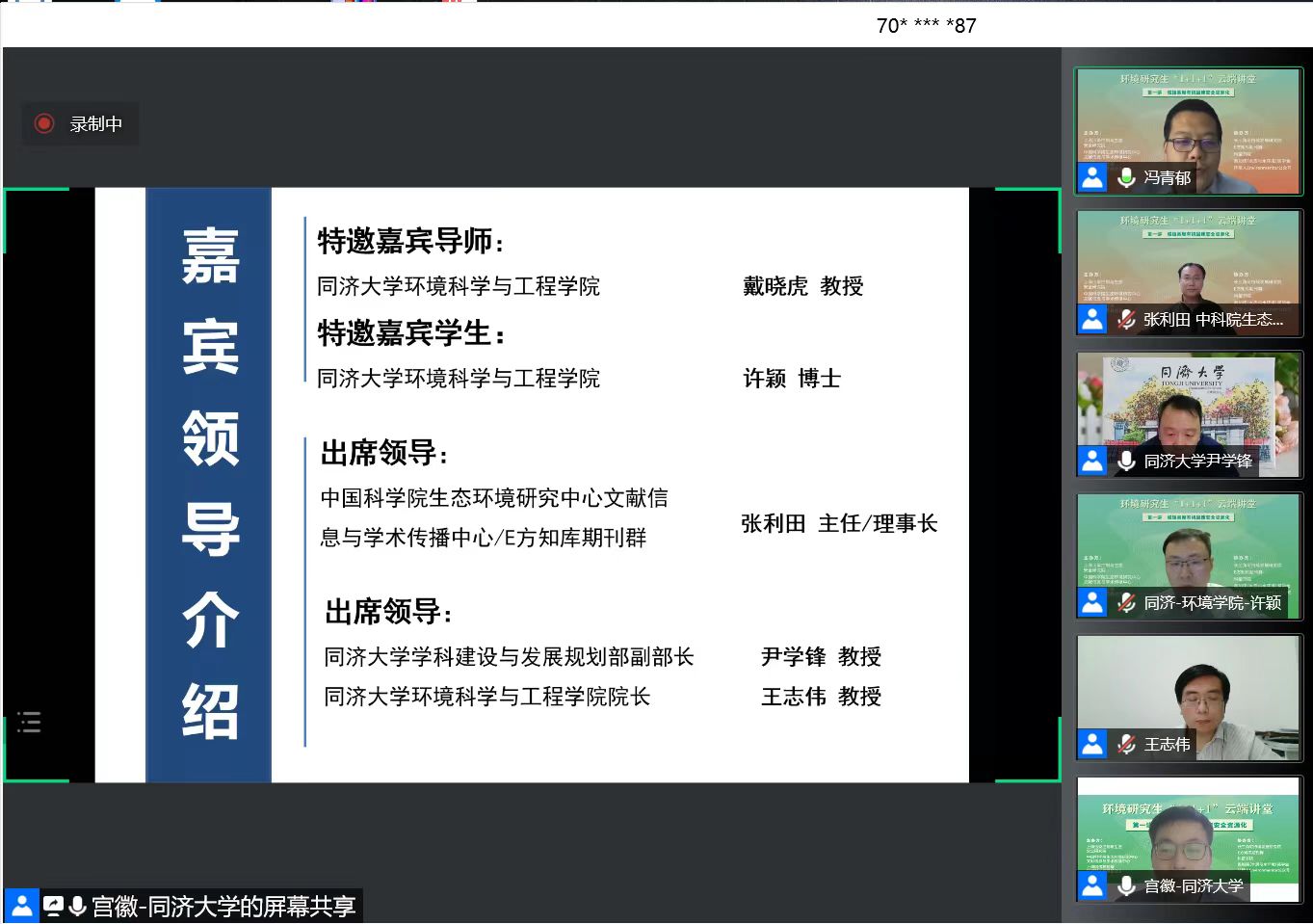Click the screen-share icon in bottom label
1313x924 pixels.
pyautogui.click(x=53, y=907)
